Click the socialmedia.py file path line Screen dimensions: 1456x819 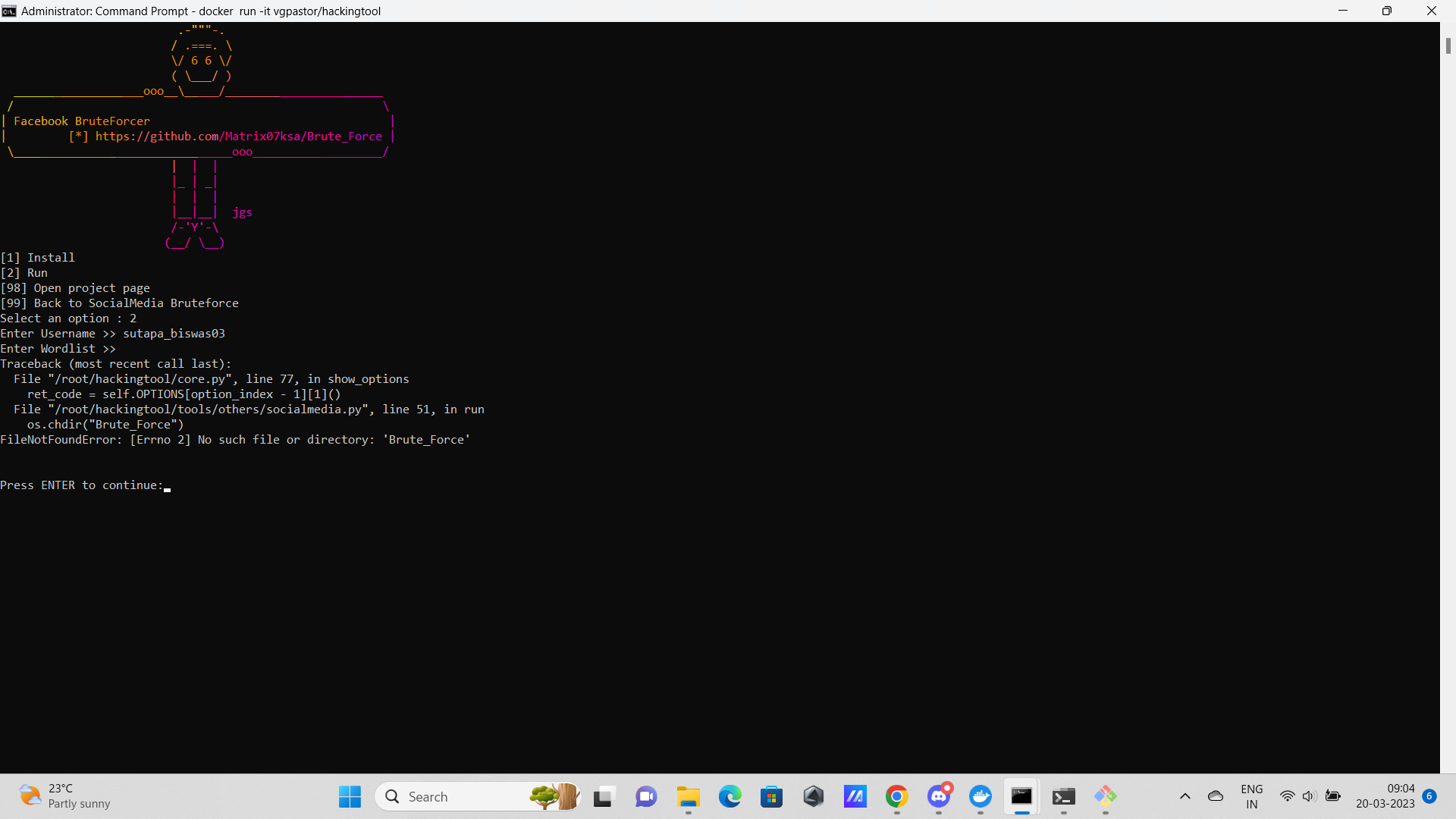point(249,409)
